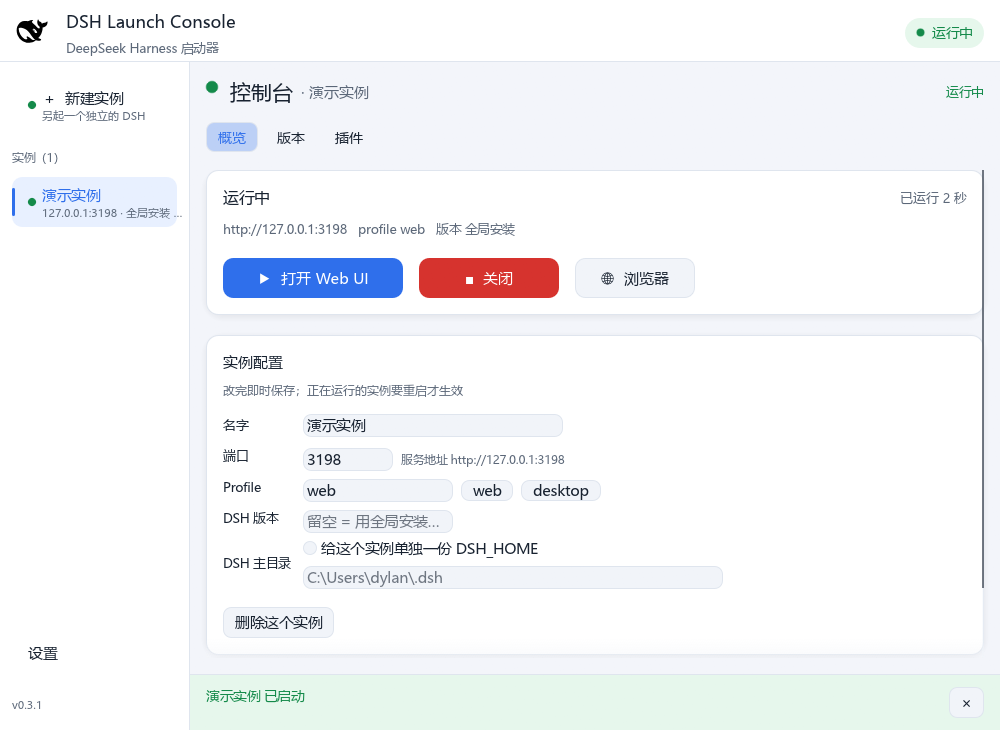Click the 版本 全局安装 text in the status card
1000x730 pixels.
pyautogui.click(x=475, y=230)
